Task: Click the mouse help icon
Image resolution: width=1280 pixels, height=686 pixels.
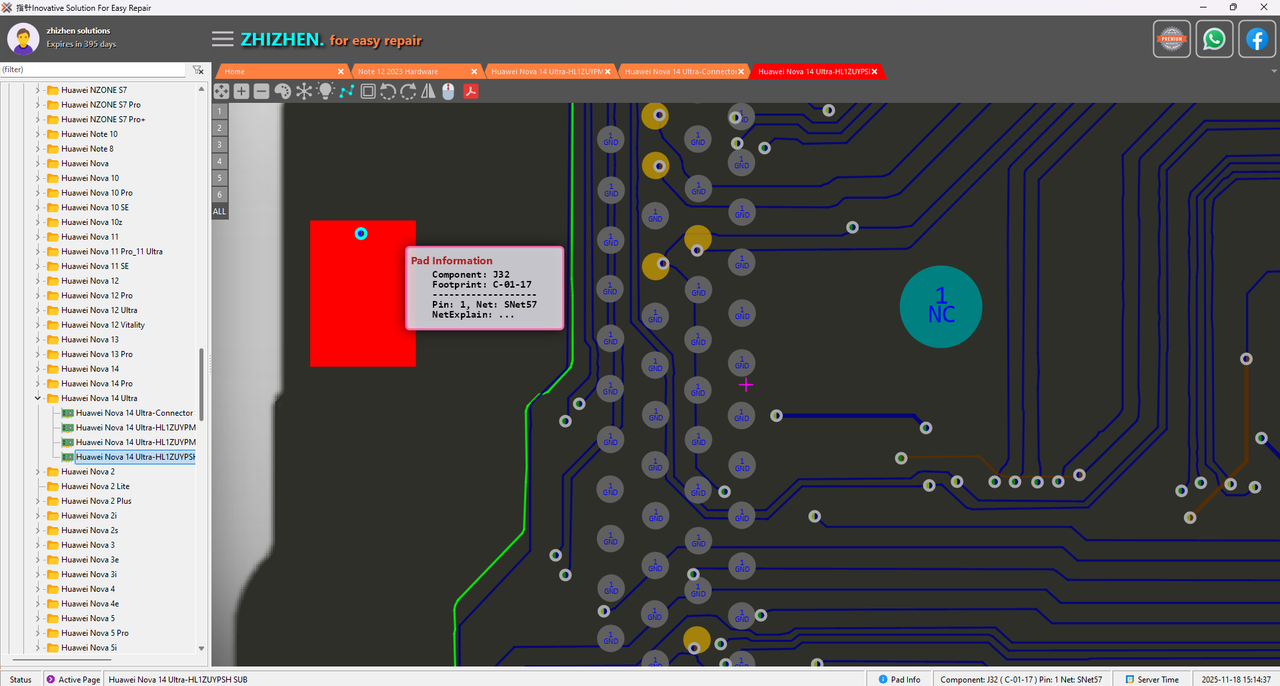Action: [x=448, y=91]
